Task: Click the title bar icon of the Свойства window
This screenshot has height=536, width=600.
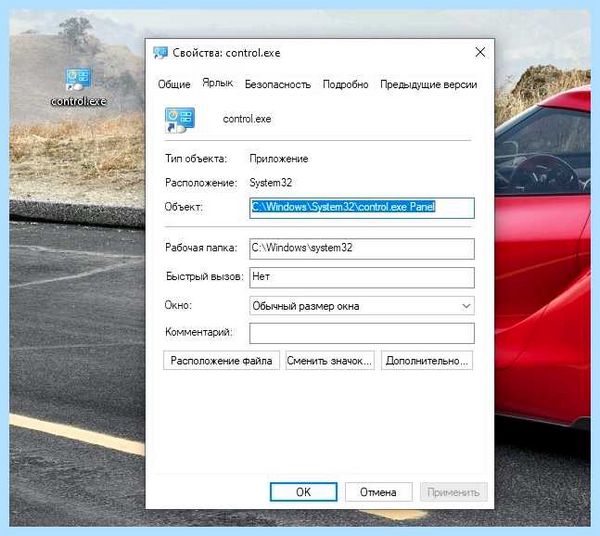Action: coord(160,53)
